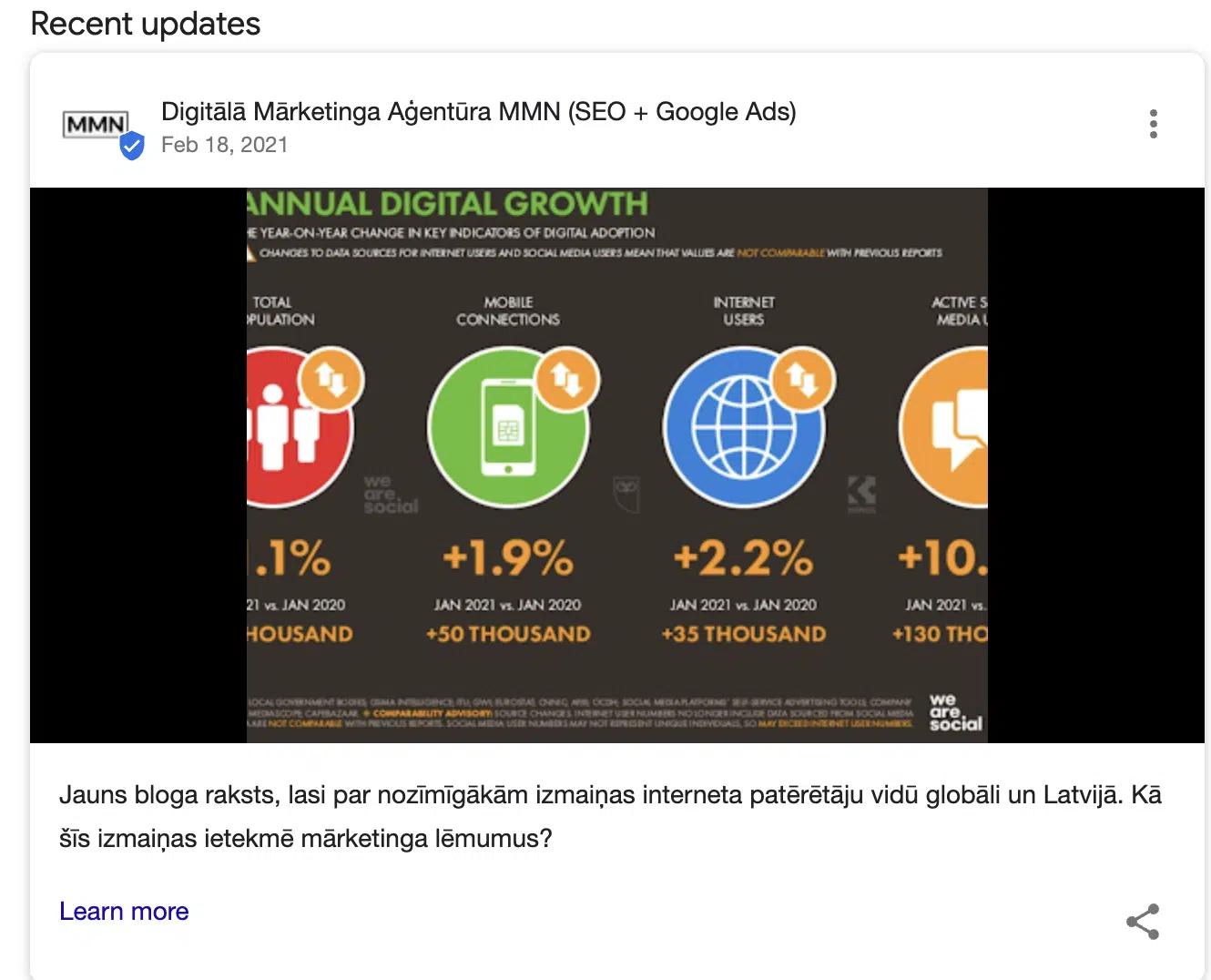Click the +50 THOUSAND label

click(x=507, y=634)
